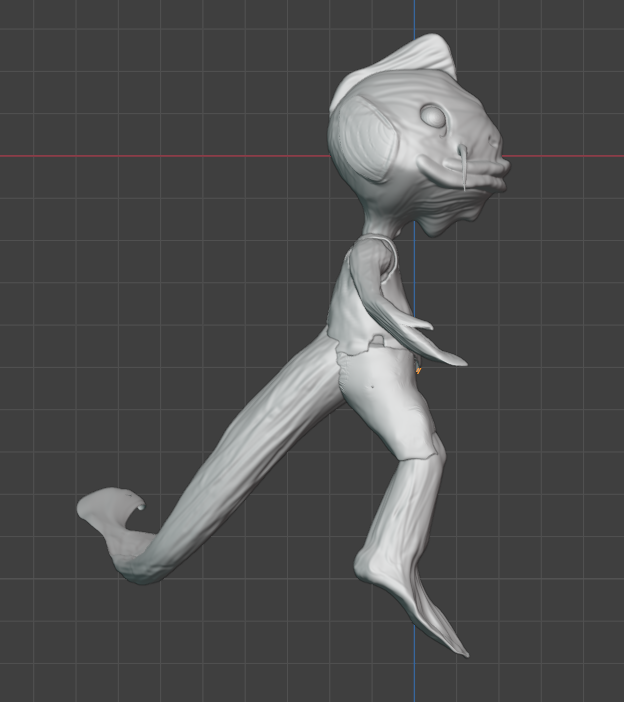Click the whisker barbel hanging from the mouth
This screenshot has width=624, height=702.
[x=463, y=168]
